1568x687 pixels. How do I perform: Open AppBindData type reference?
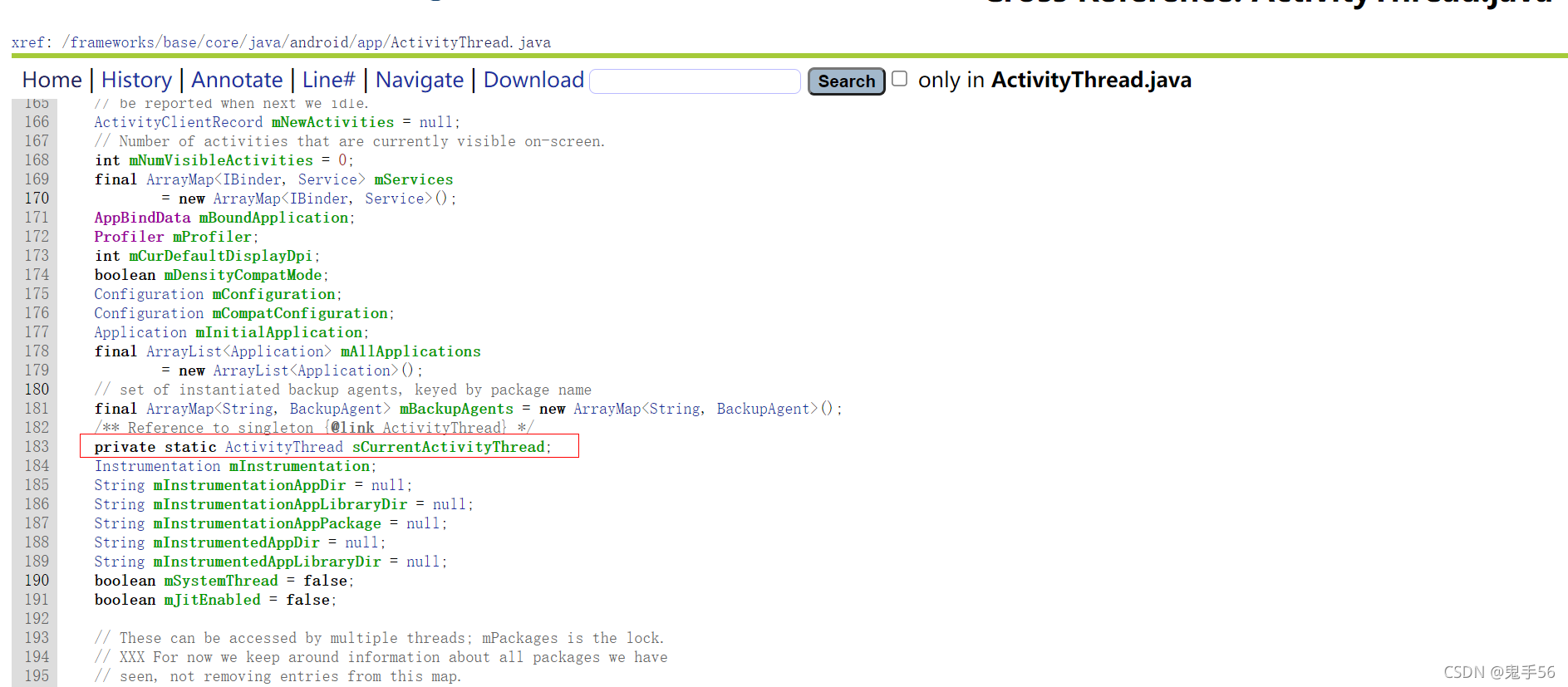142,218
